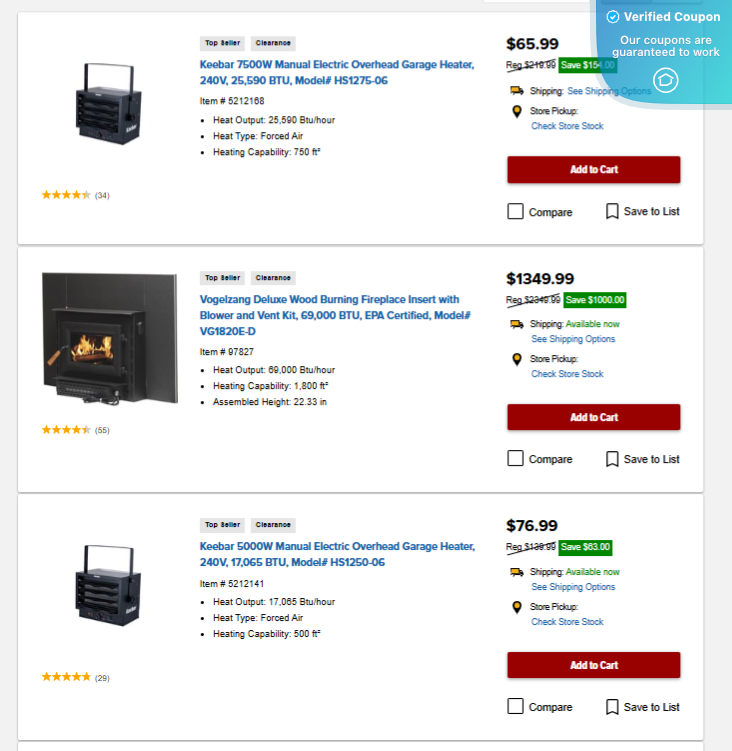Click the Verified Coupon checkmark badge icon
The width and height of the screenshot is (732, 751).
(x=613, y=17)
